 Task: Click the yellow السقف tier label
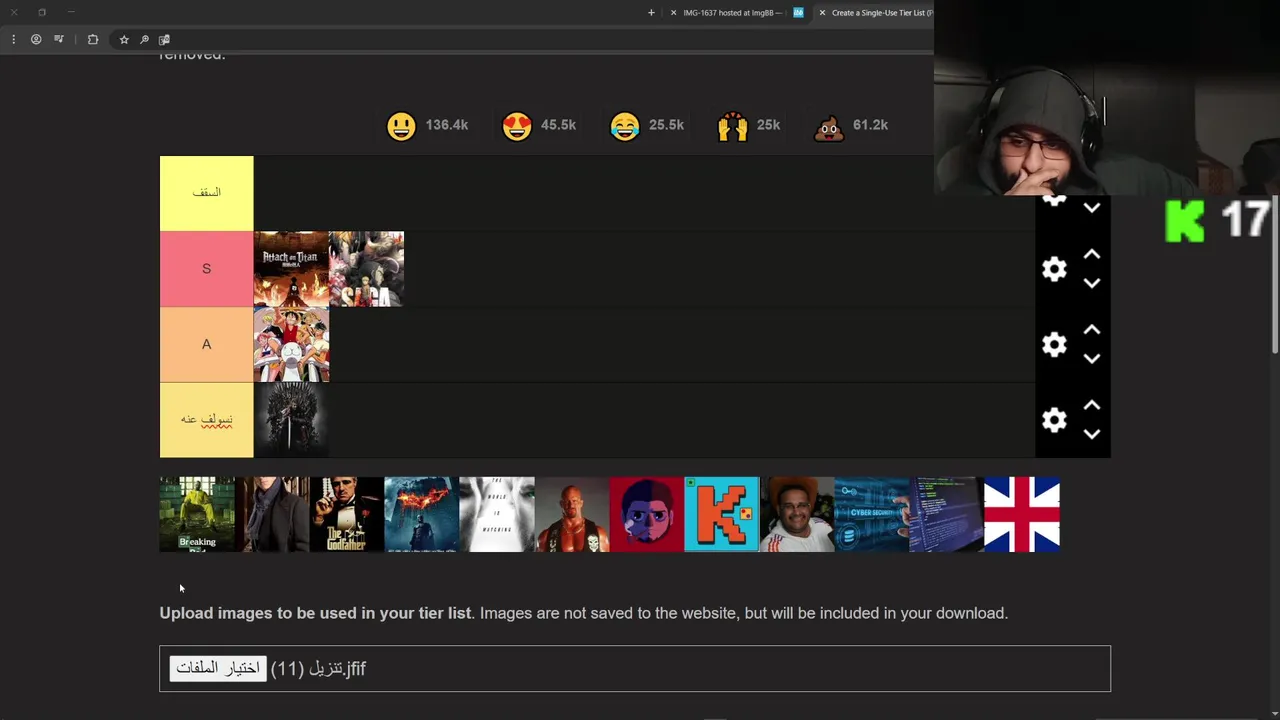pyautogui.click(x=206, y=193)
